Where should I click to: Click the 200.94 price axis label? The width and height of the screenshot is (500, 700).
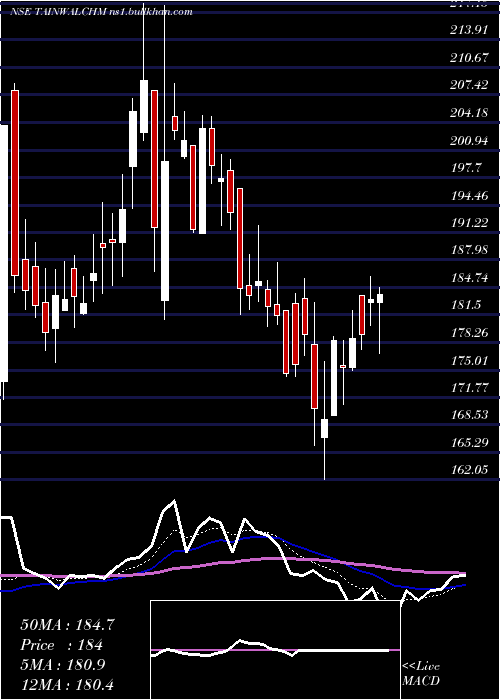(469, 140)
